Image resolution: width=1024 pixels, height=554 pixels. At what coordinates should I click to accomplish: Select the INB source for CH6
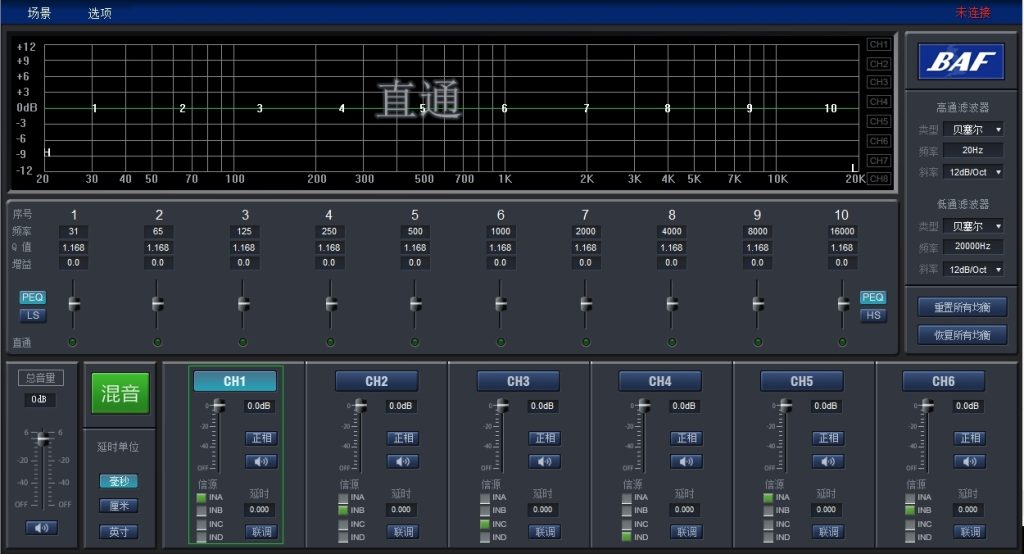(x=910, y=510)
